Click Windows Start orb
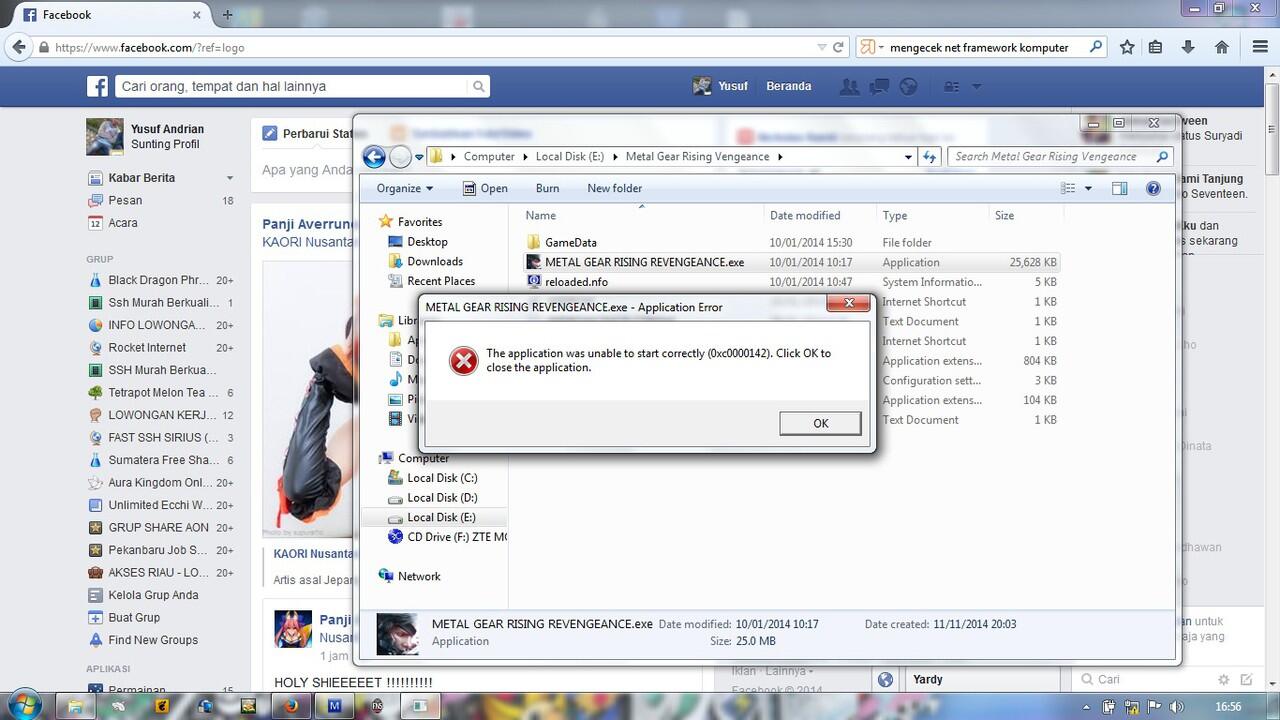Screen dimensions: 1280x720 click(24, 705)
